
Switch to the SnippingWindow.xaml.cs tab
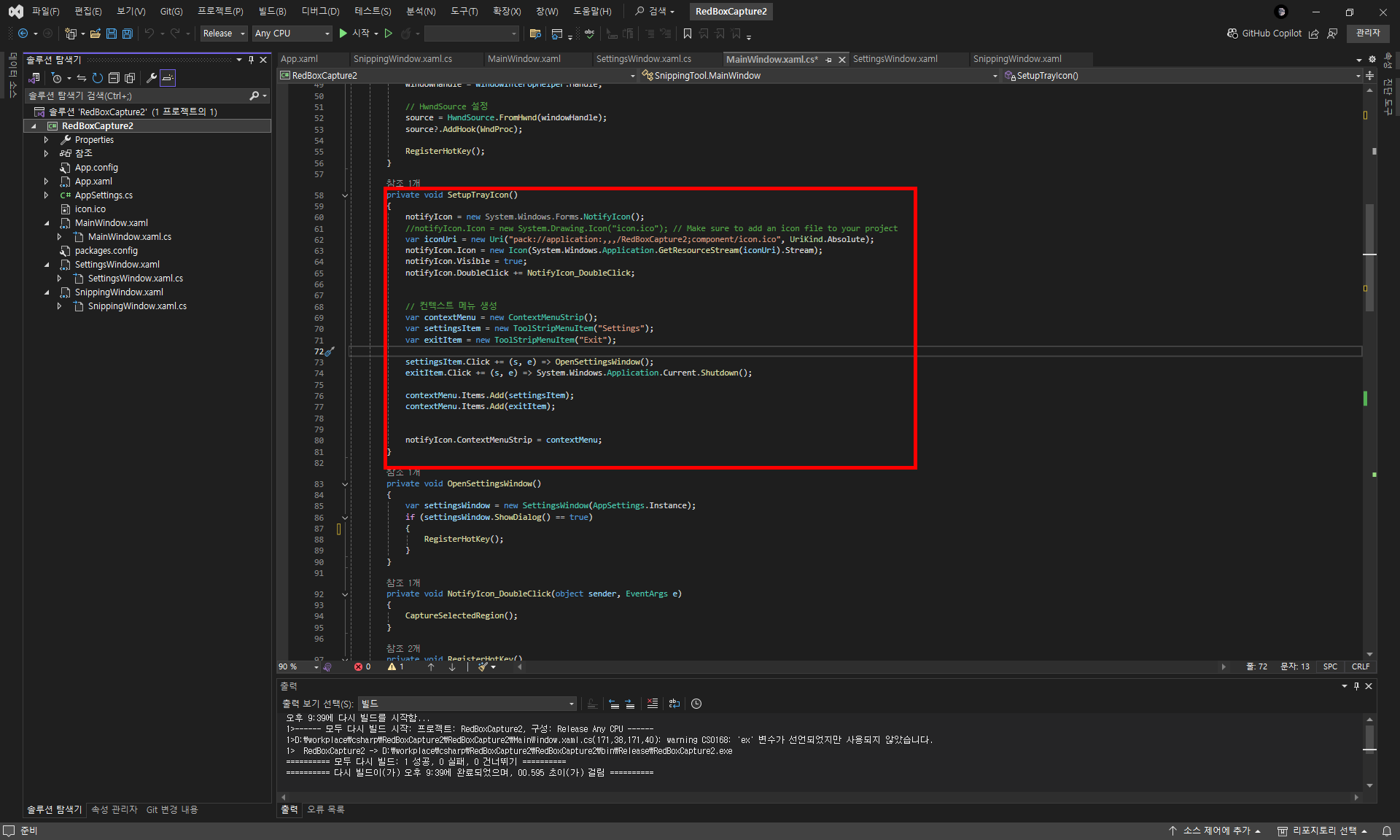(x=402, y=59)
